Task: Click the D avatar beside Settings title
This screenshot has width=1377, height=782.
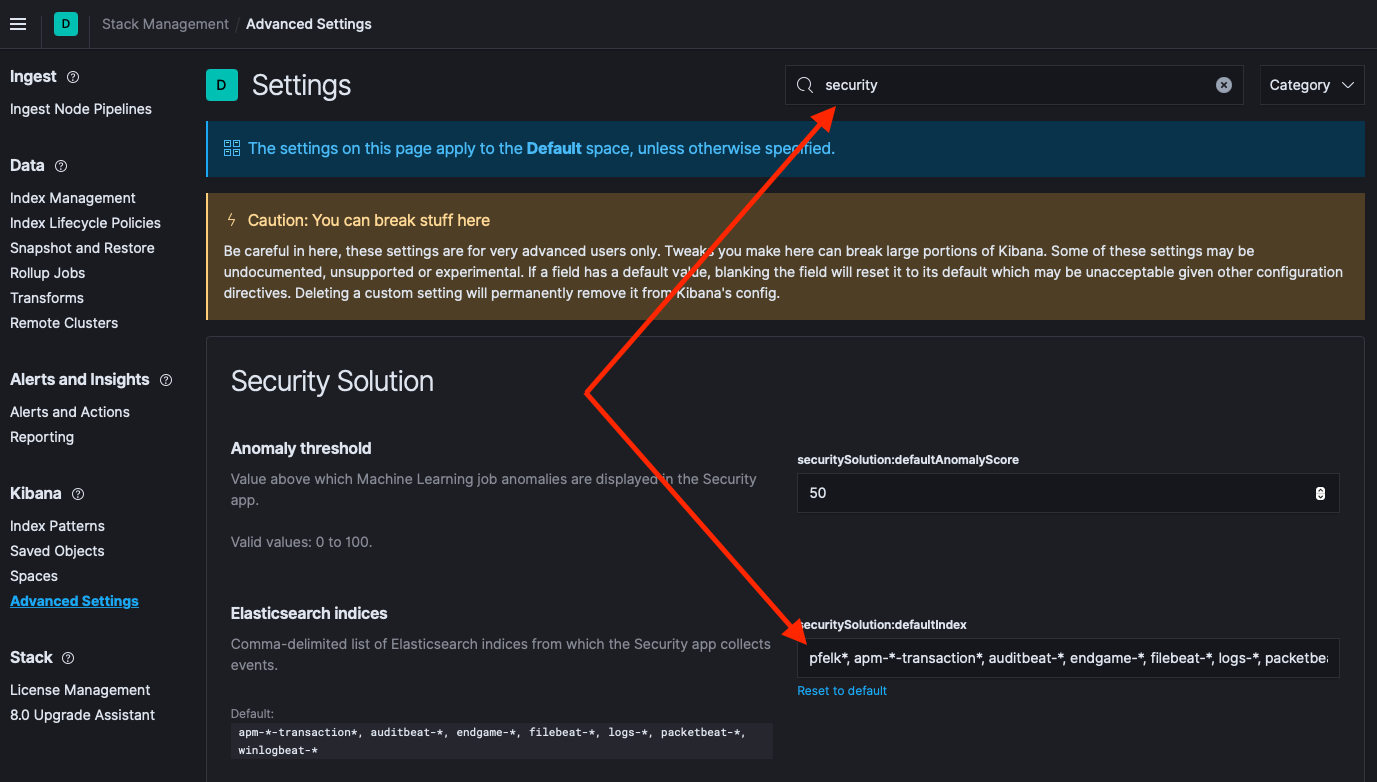Action: pos(221,85)
